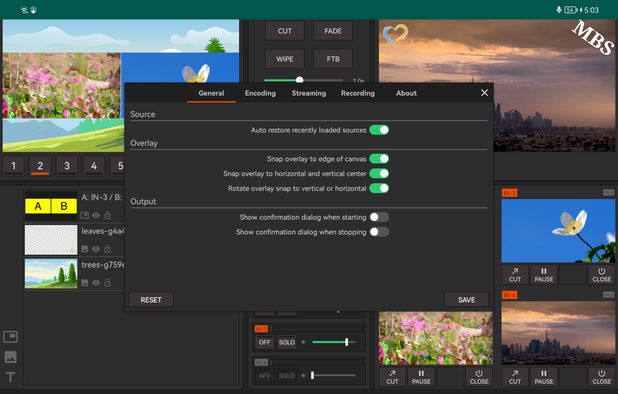
Task: Switch to the General settings tab
Action: [x=211, y=93]
